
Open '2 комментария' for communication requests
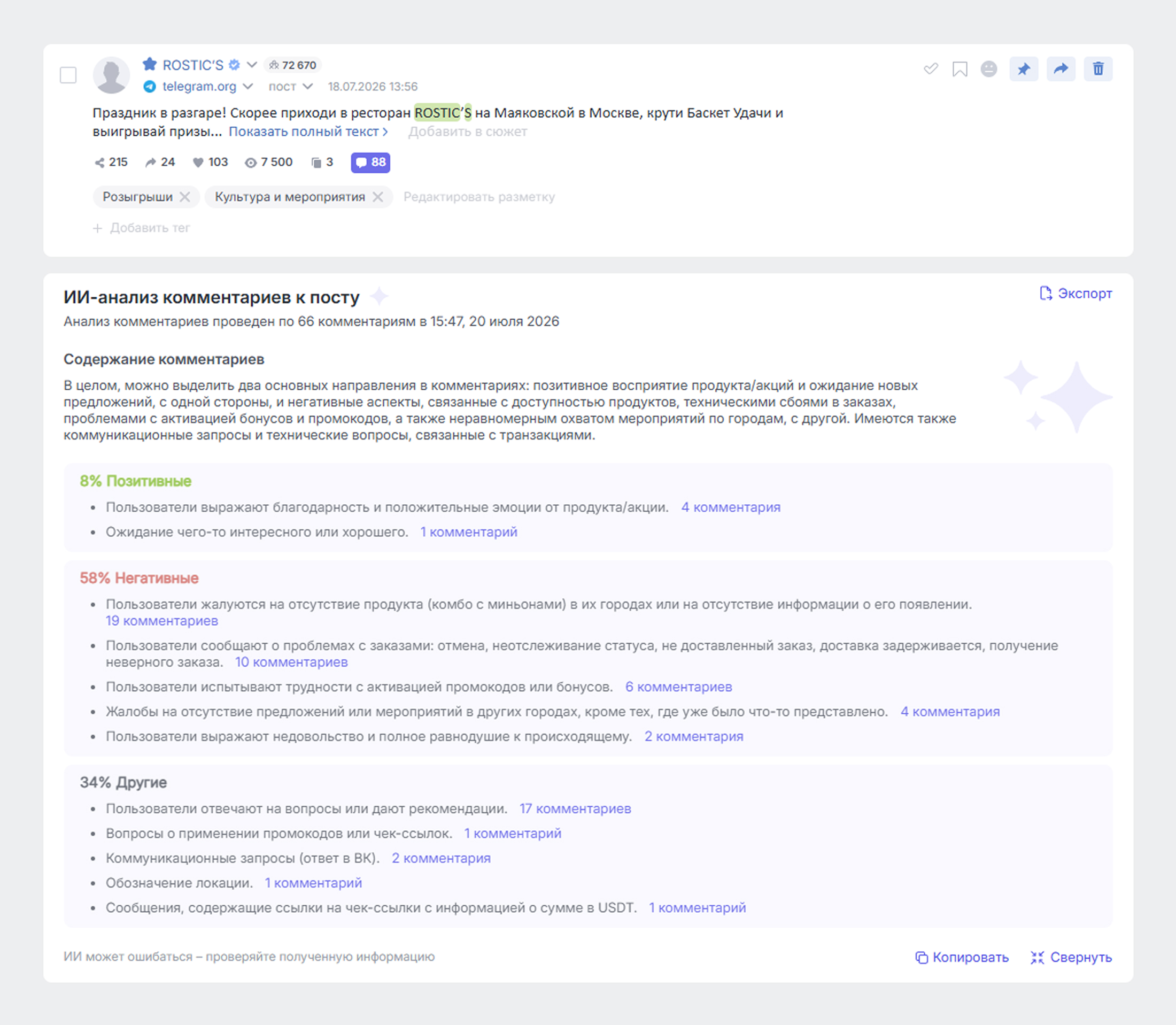[x=442, y=858]
